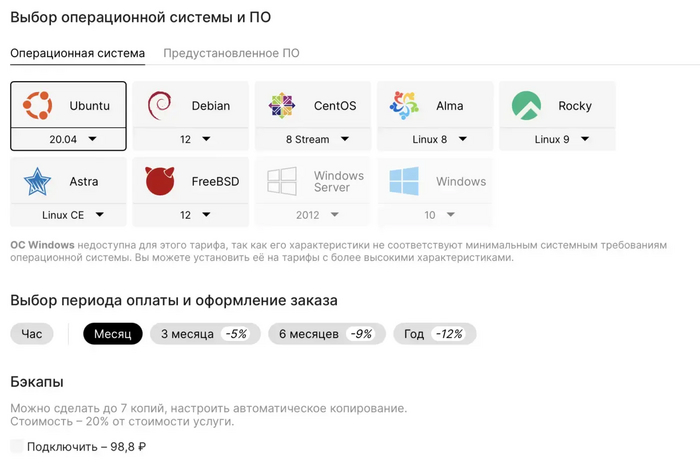Open Ubuntu 20.04 version dropdown
Screen dimensions: 700x465
(x=68, y=139)
